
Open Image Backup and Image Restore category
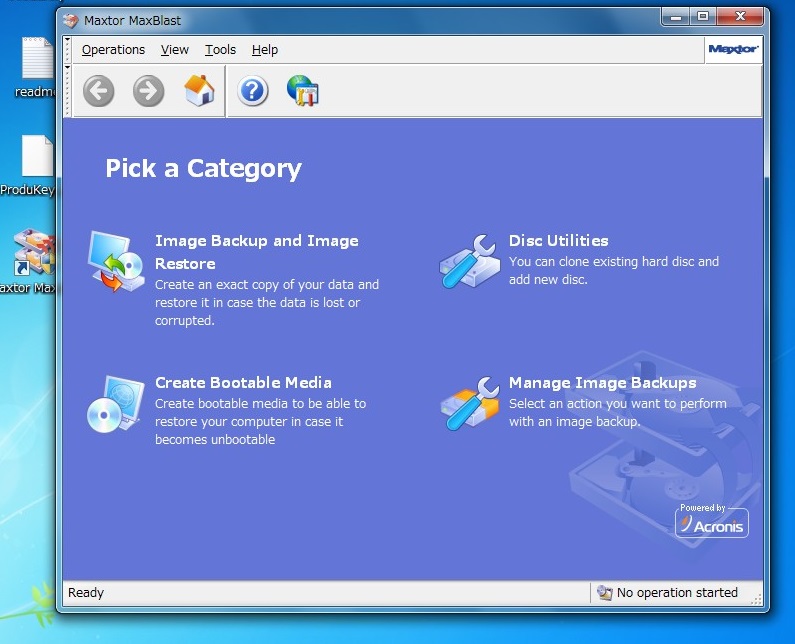(257, 252)
